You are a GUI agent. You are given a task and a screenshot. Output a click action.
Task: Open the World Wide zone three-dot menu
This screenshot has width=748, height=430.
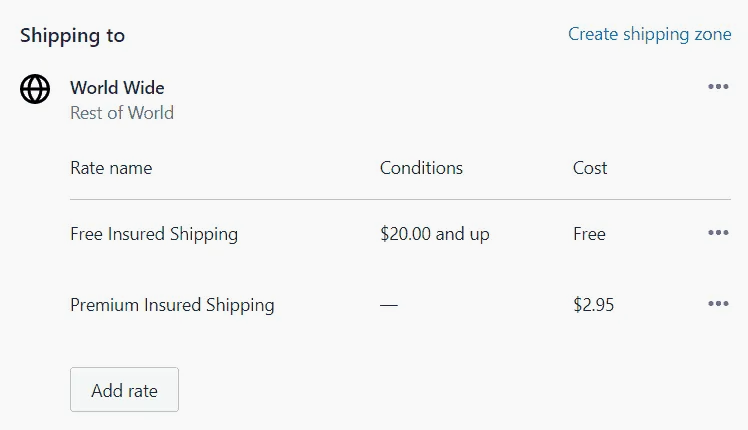tap(717, 87)
